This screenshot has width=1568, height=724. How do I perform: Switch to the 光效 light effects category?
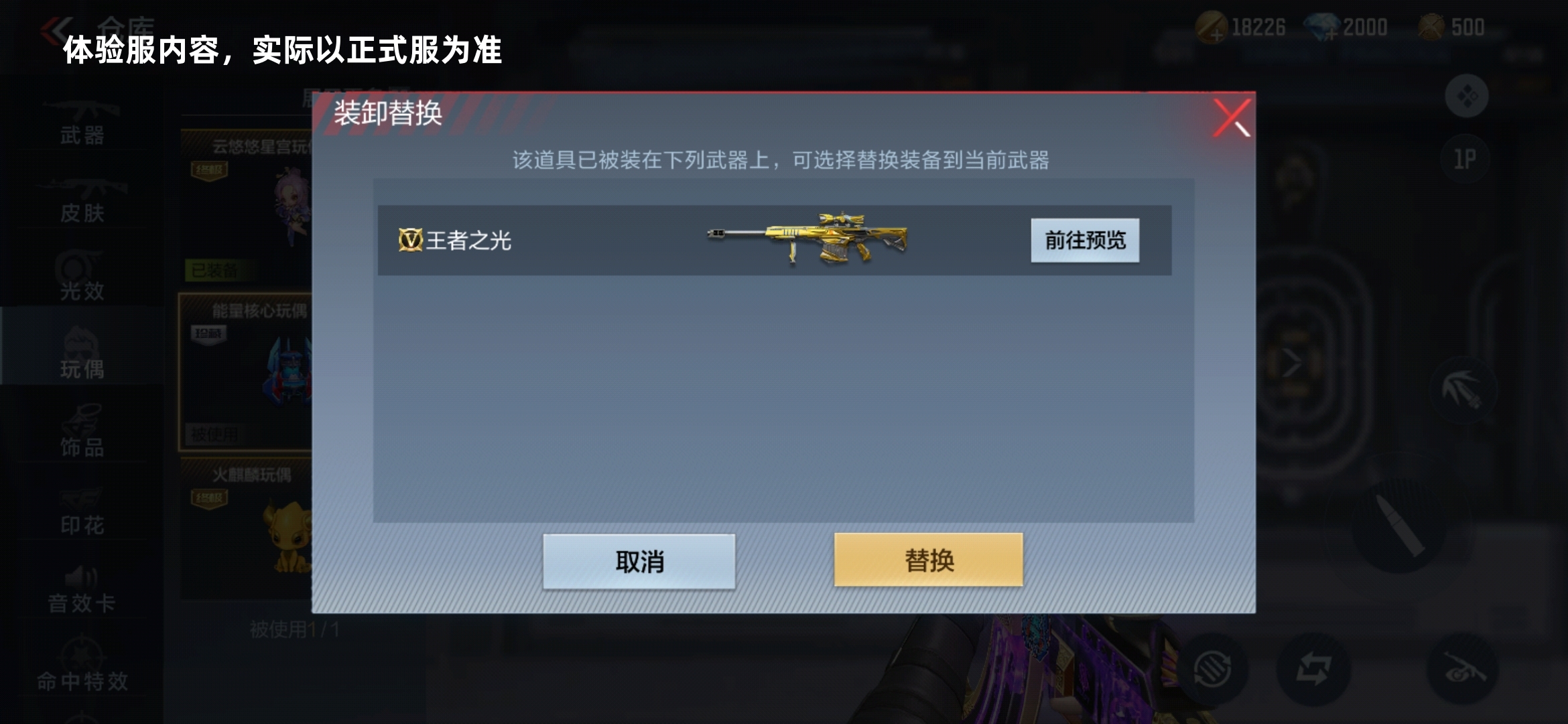pyautogui.click(x=82, y=278)
